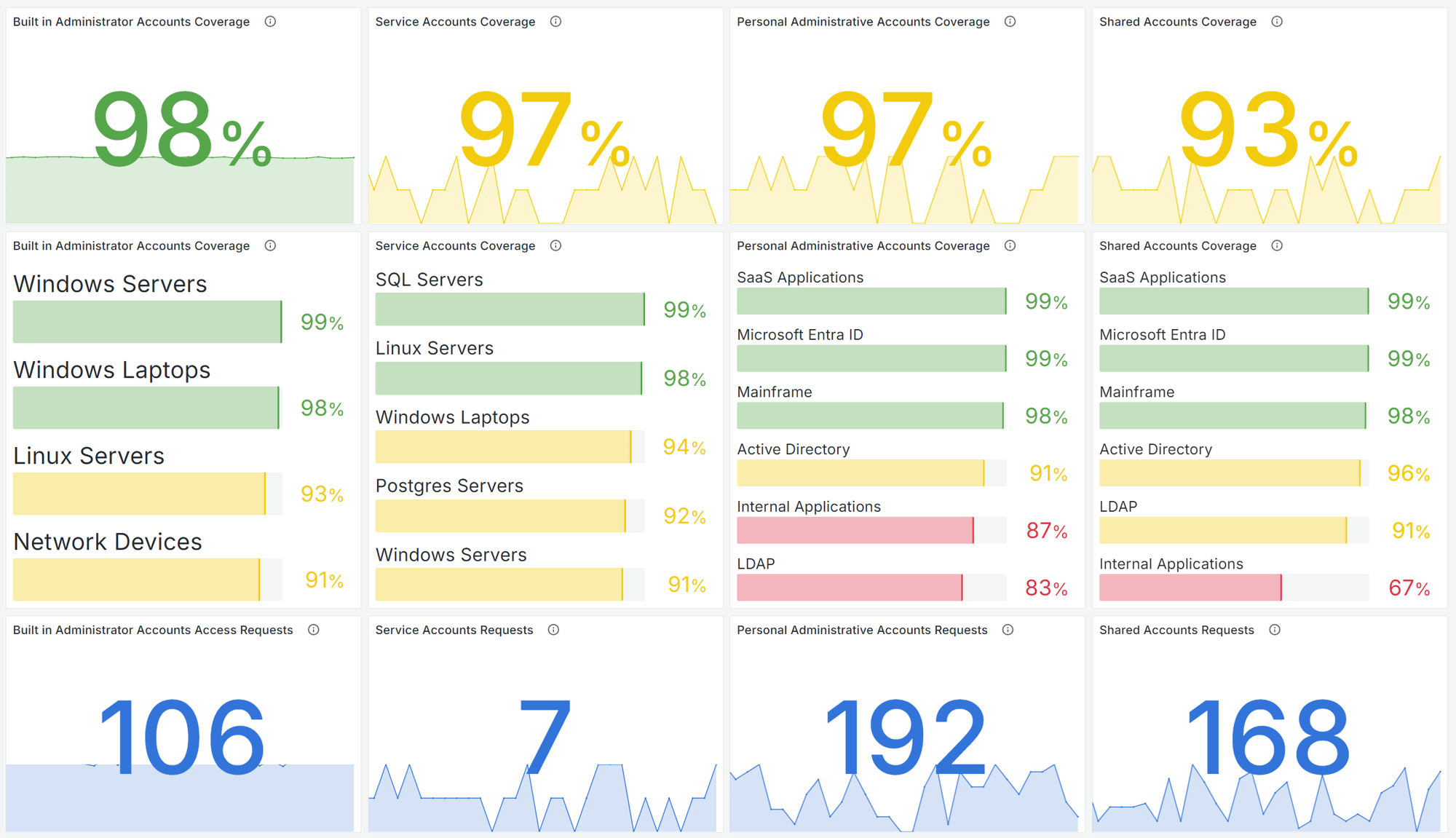The image size is (1456, 838).
Task: Click the big yellow 93% stat value
Action: [1268, 130]
